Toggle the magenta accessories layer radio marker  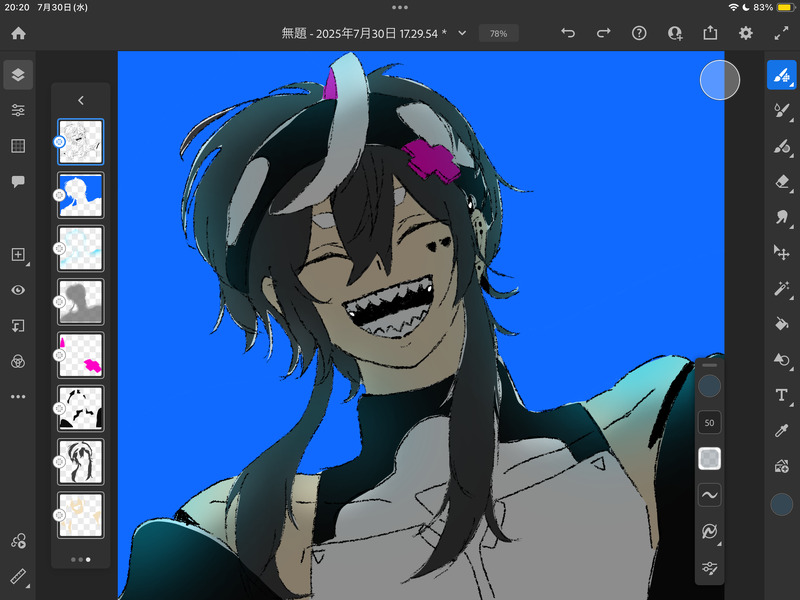pos(59,355)
